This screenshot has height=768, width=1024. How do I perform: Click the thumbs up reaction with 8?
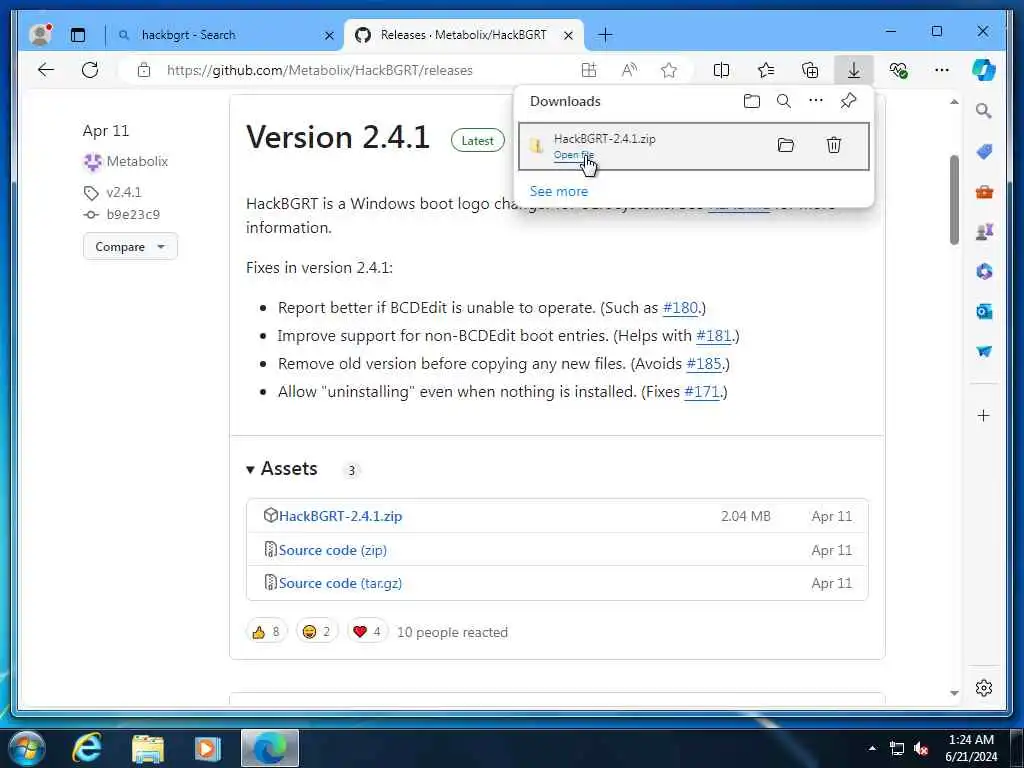click(x=266, y=632)
